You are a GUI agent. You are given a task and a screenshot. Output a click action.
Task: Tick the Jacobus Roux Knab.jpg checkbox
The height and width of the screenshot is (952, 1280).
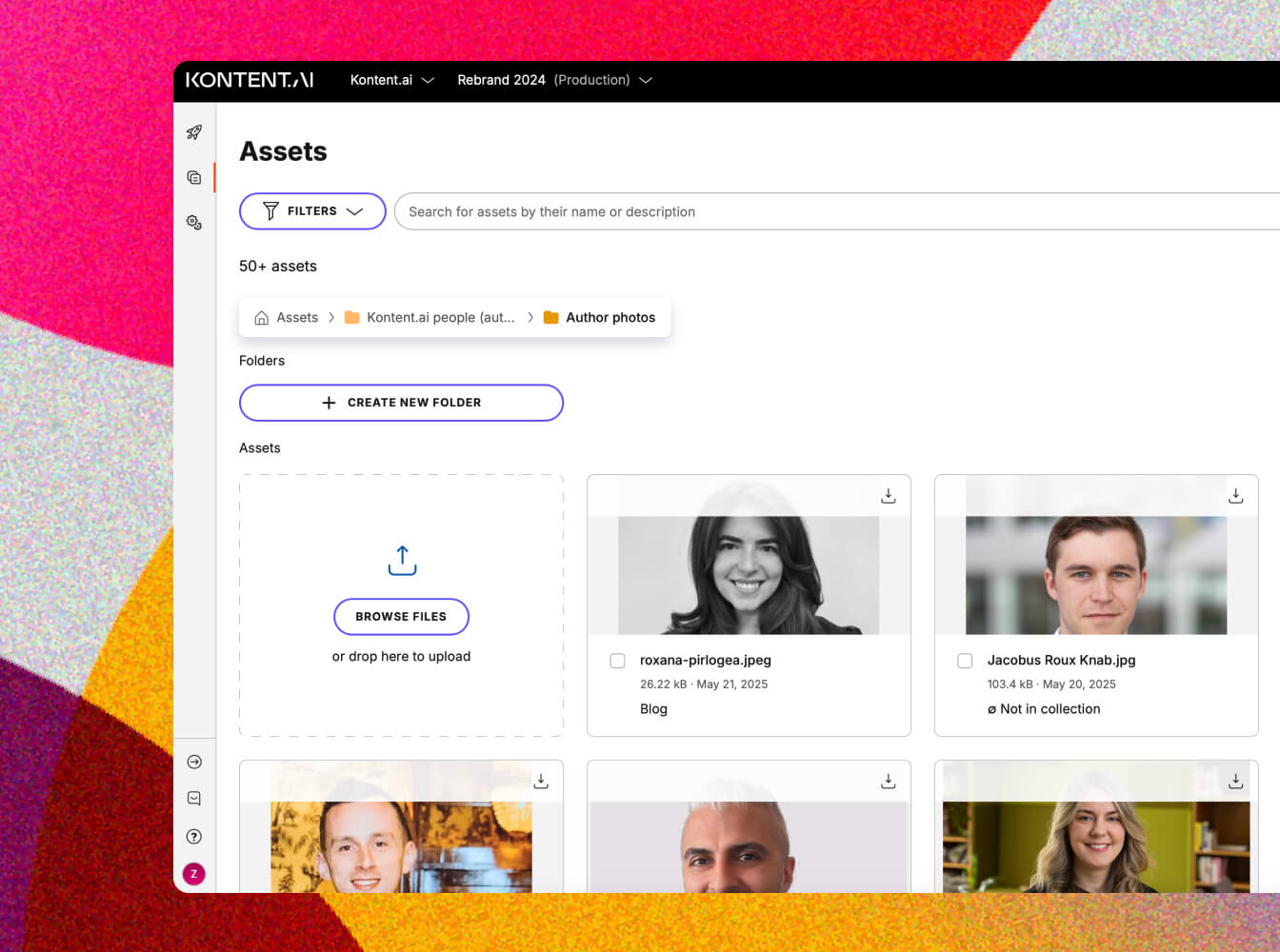click(x=965, y=661)
